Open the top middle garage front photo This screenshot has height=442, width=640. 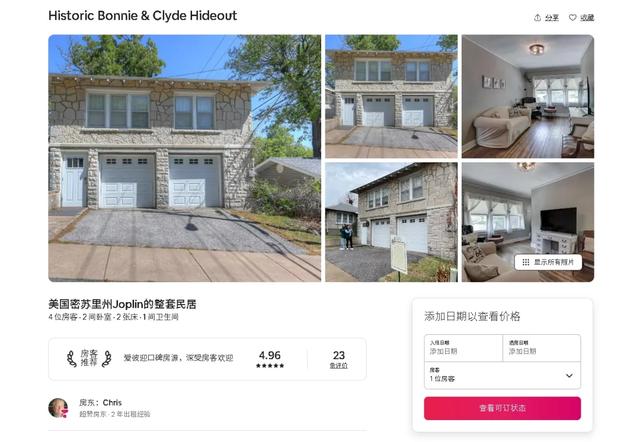[391, 96]
